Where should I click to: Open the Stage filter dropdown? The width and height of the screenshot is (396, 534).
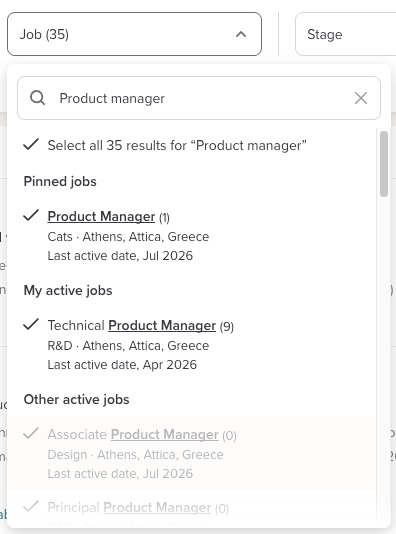[346, 34]
